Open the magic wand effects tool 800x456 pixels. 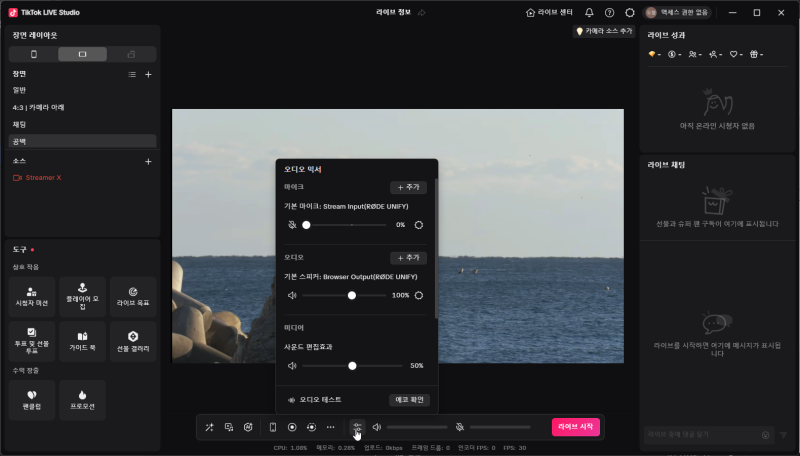coord(210,427)
